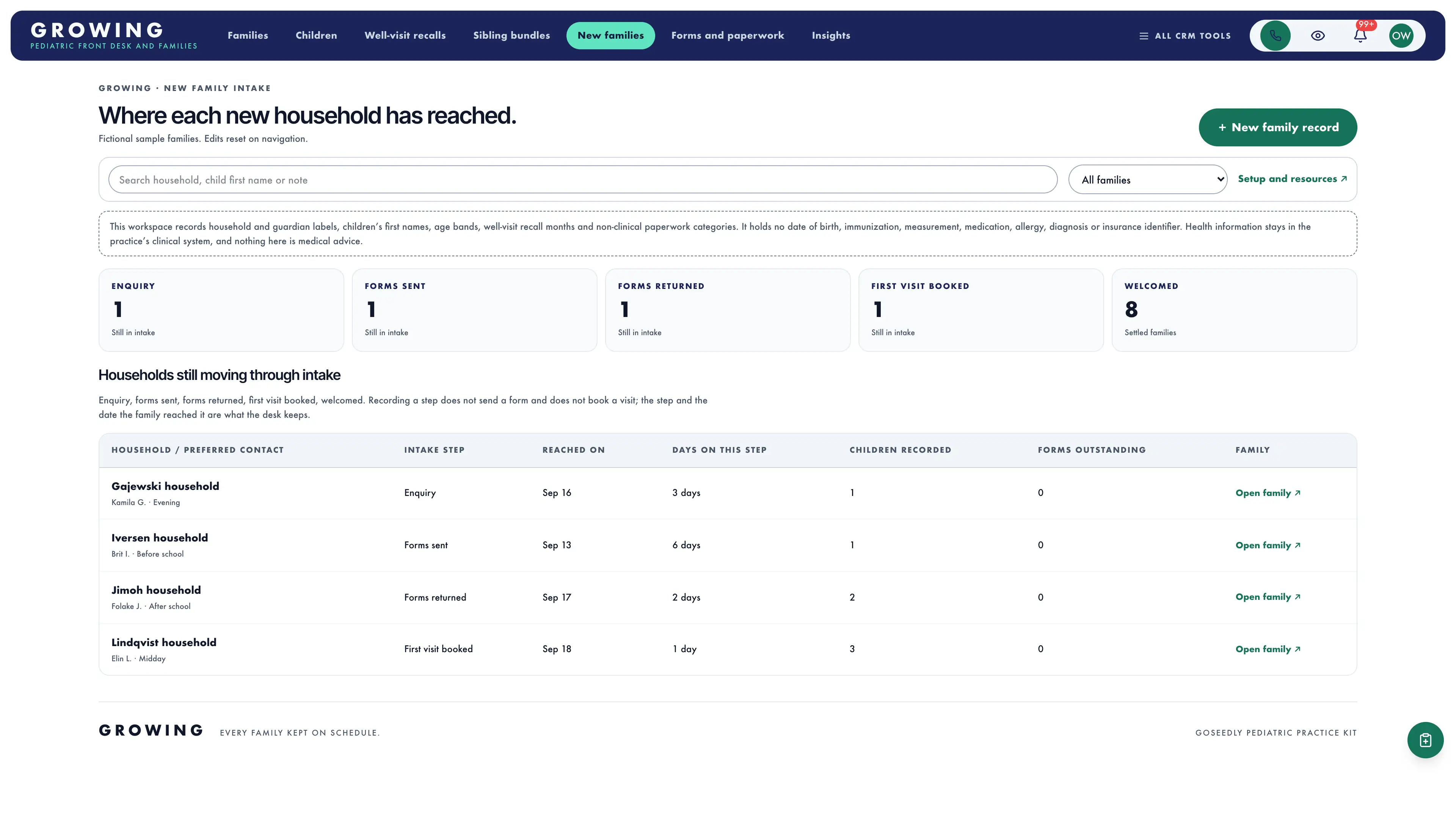Screen dimensions: 1456x819
Task: Click the Reached On column header
Action: (574, 450)
